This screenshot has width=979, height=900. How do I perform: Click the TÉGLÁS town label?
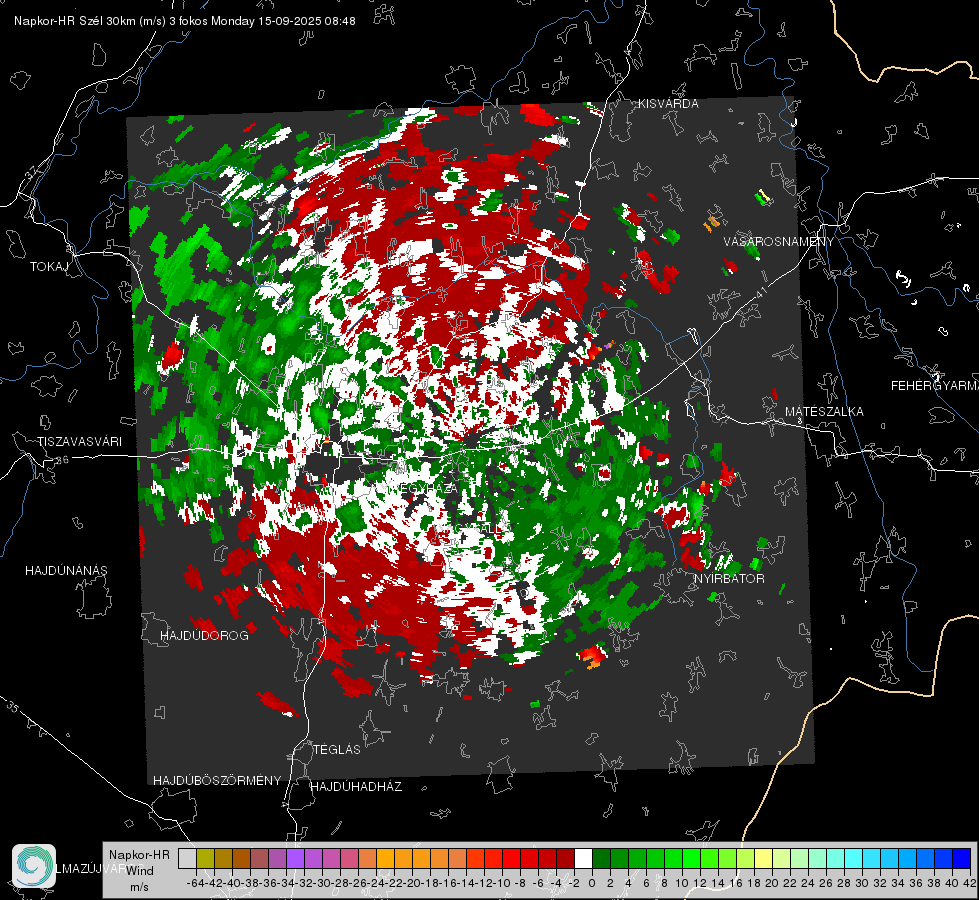pos(337,749)
